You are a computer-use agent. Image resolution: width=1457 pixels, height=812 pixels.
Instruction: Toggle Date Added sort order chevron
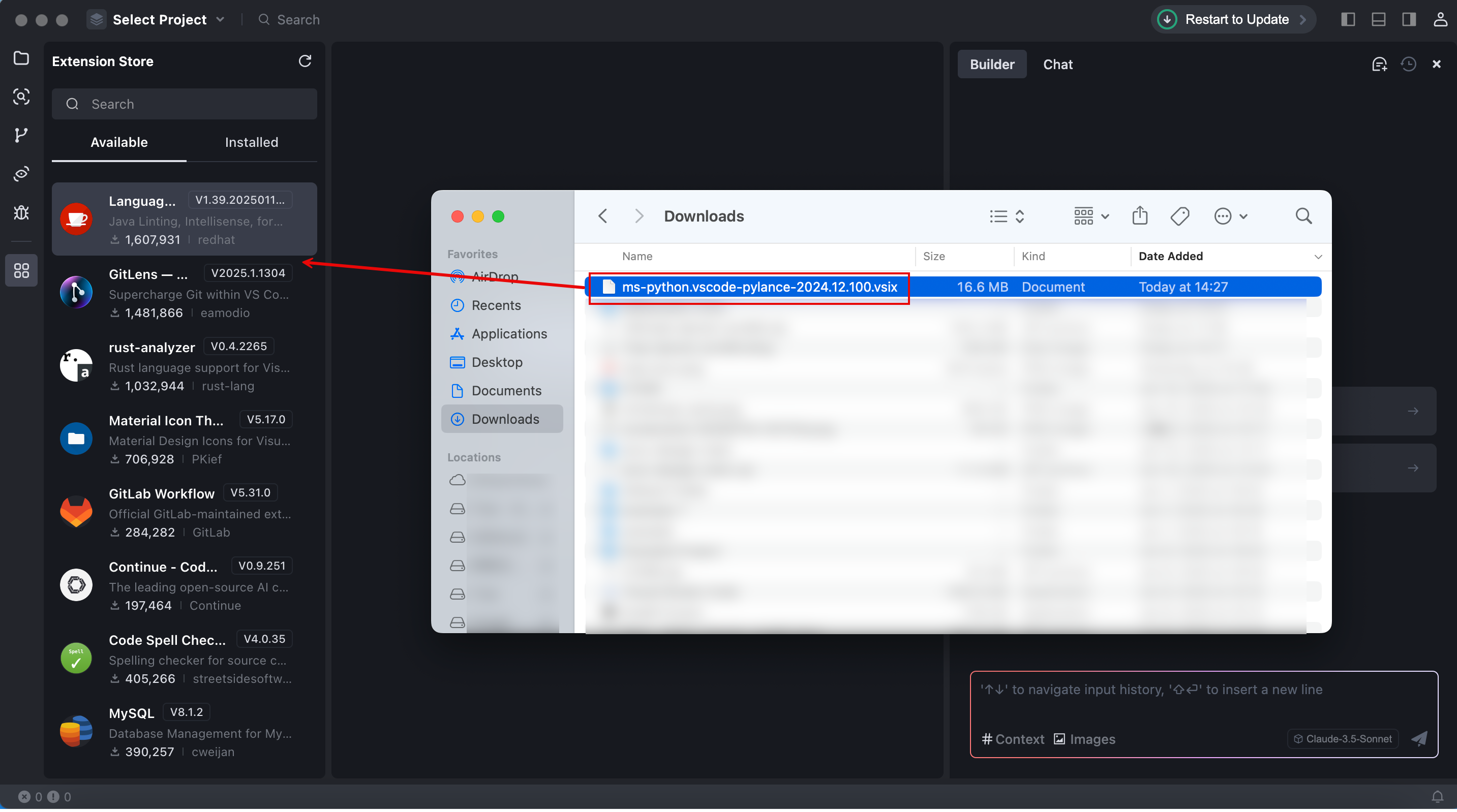1318,257
